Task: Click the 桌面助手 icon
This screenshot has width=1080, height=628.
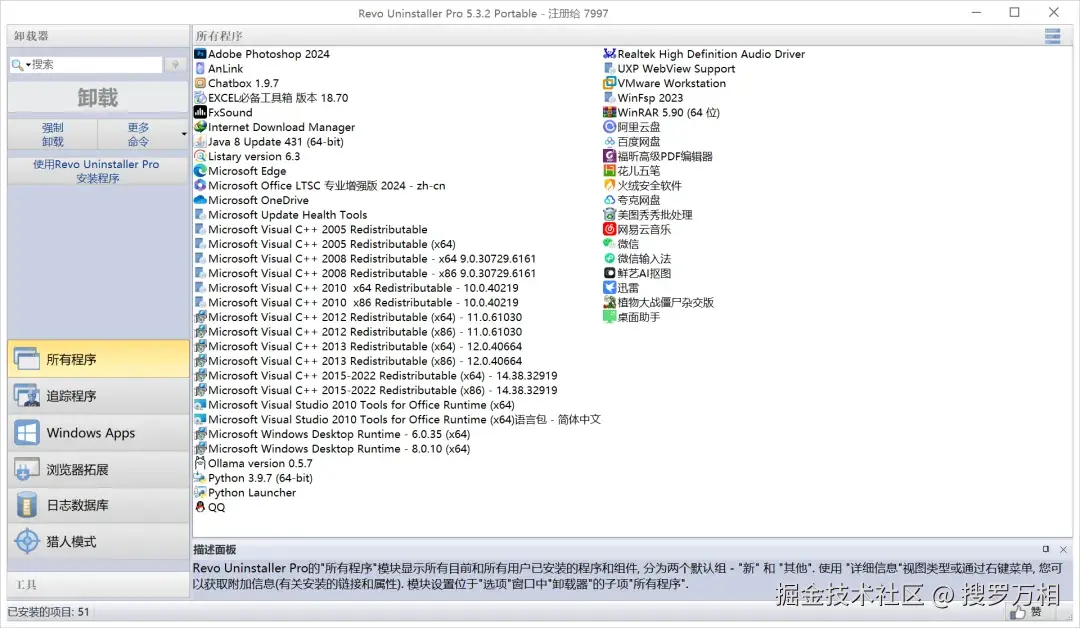Action: coord(609,317)
